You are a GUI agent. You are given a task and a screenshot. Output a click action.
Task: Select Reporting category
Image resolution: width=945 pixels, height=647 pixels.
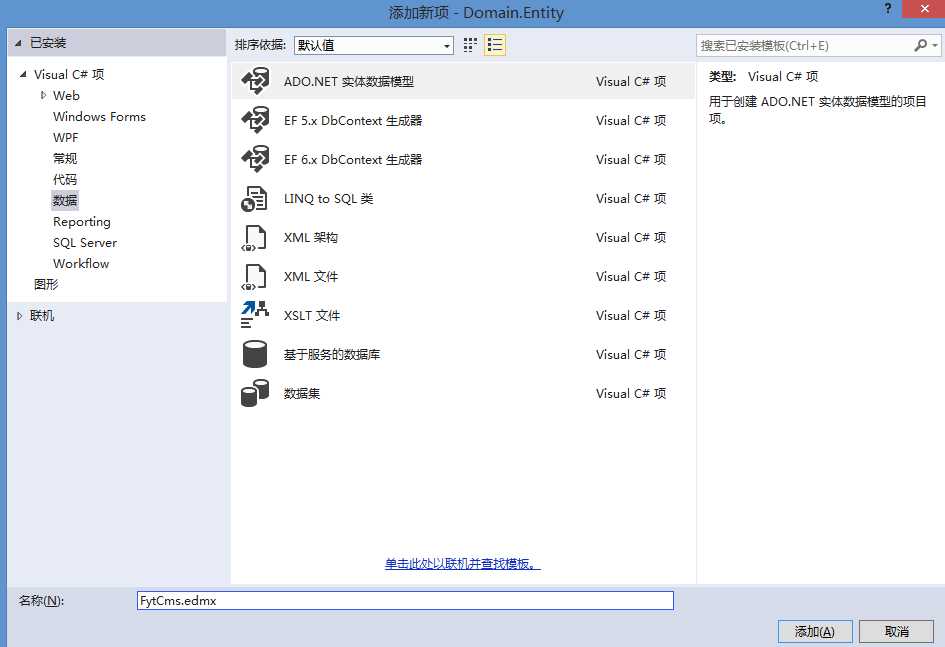pyautogui.click(x=82, y=222)
